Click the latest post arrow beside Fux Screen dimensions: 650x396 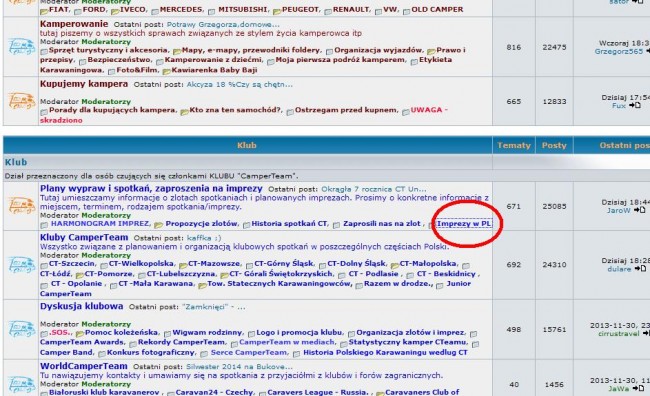click(635, 105)
